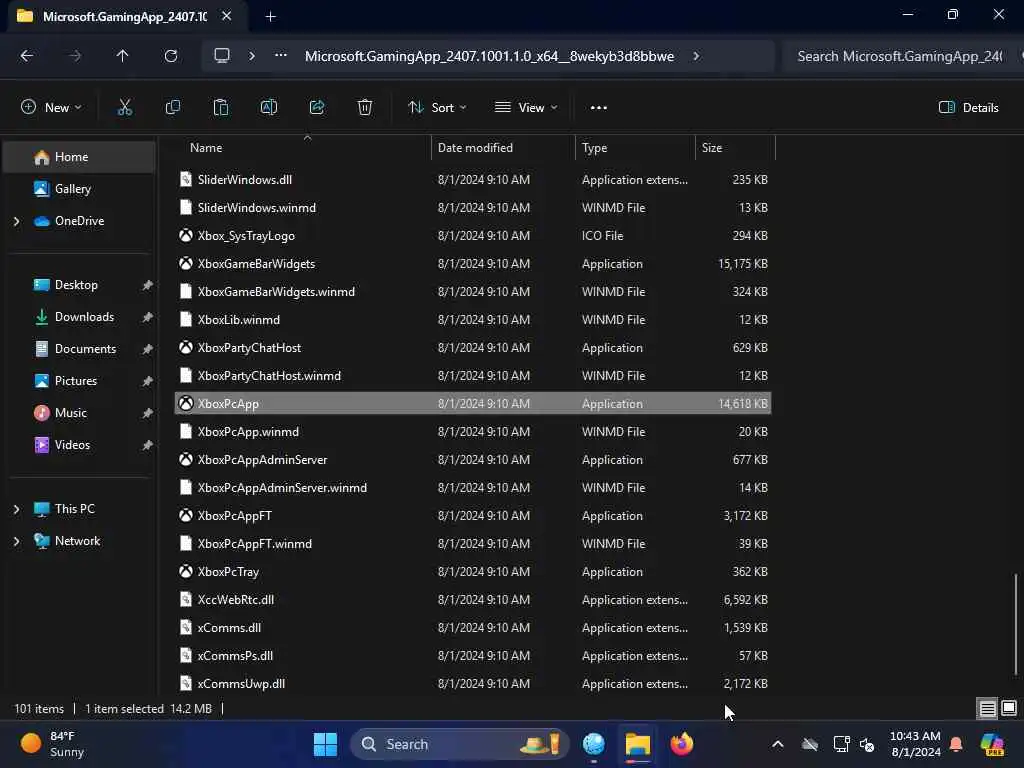Screen dimensions: 1024x768
Task: Select the XboxPartyChatHost.winmd file
Action: tap(473, 376)
